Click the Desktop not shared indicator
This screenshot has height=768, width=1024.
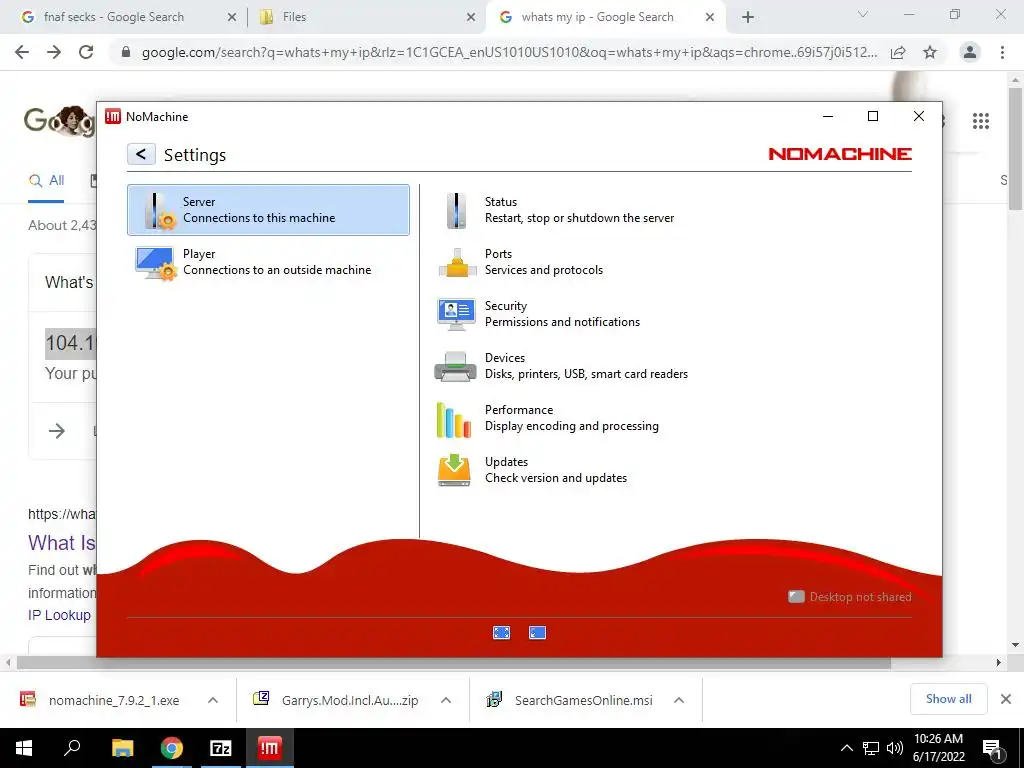(850, 597)
